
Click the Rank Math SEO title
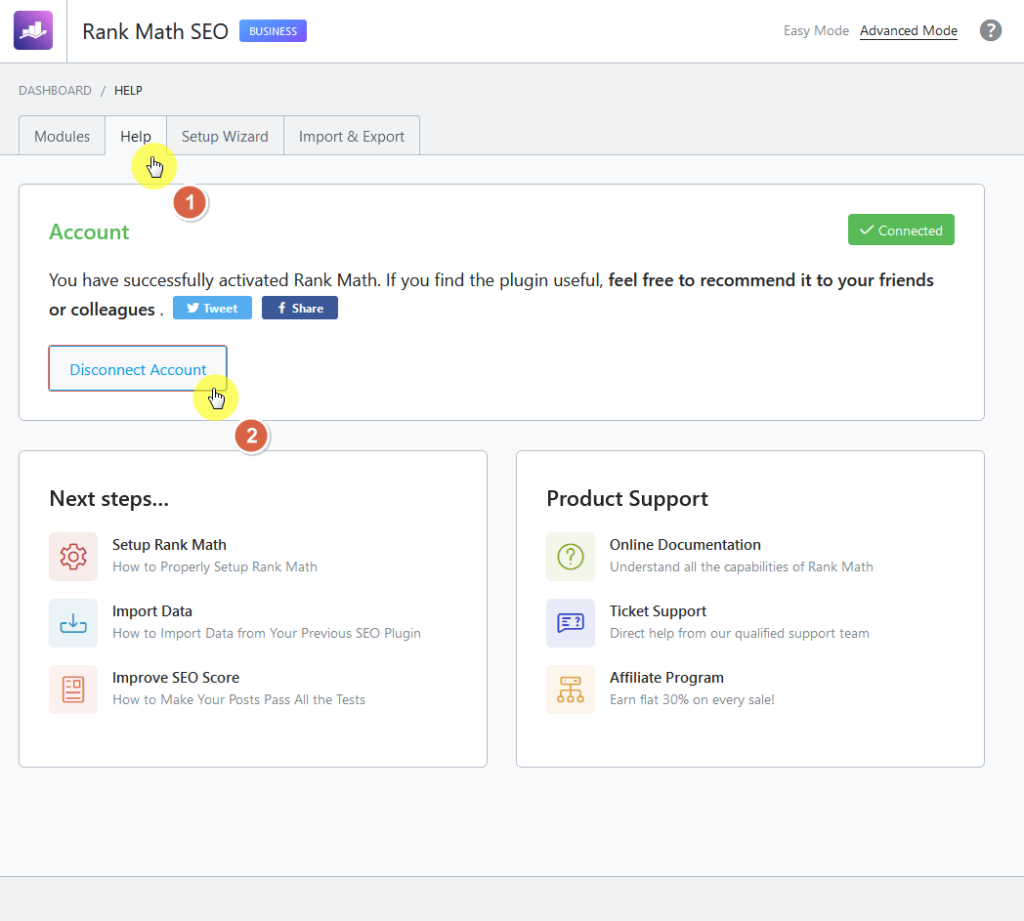click(155, 31)
